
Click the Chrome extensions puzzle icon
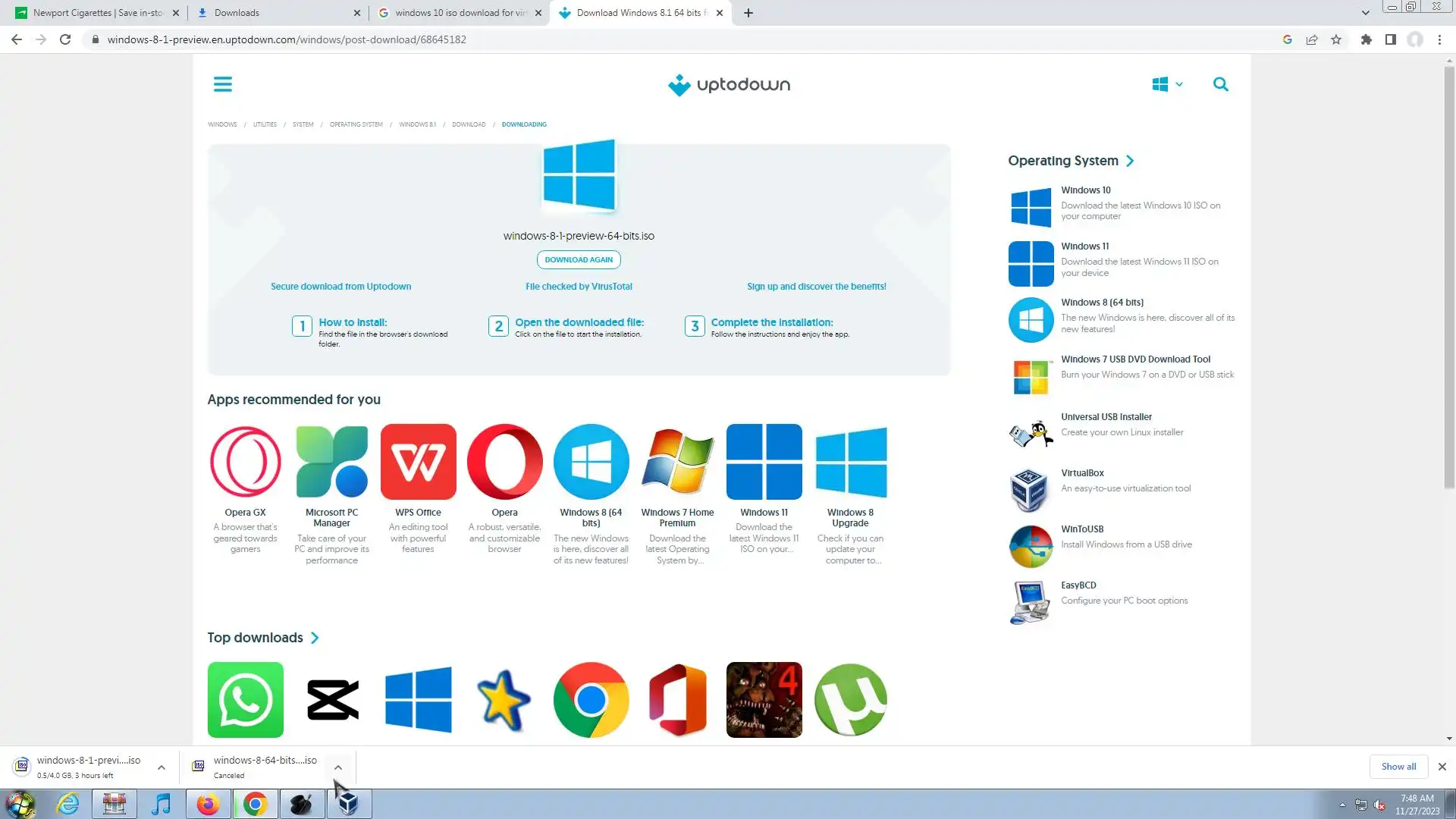coord(1366,39)
